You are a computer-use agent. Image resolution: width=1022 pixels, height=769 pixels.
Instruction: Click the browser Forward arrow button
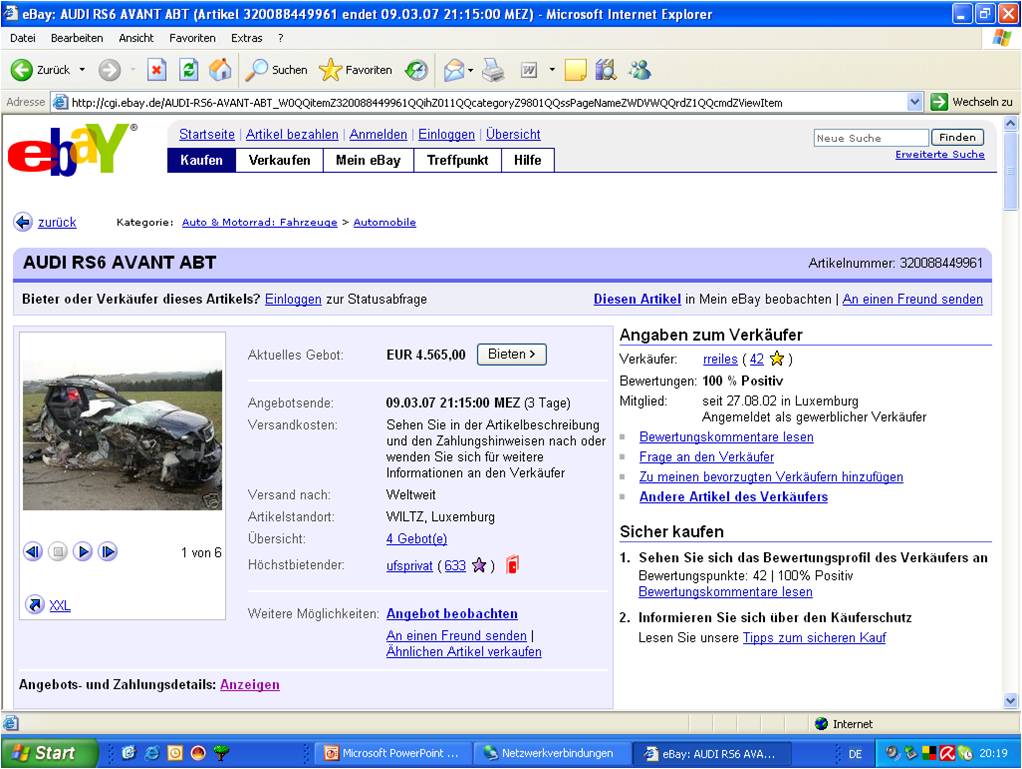coord(110,70)
